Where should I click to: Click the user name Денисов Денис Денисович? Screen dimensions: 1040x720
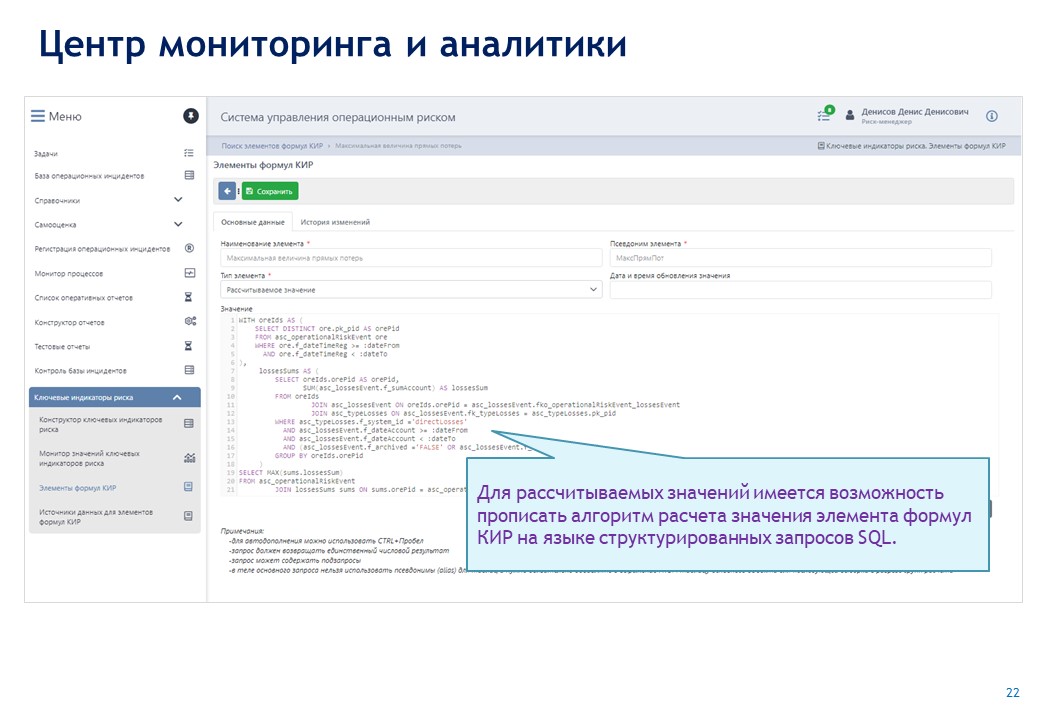915,112
